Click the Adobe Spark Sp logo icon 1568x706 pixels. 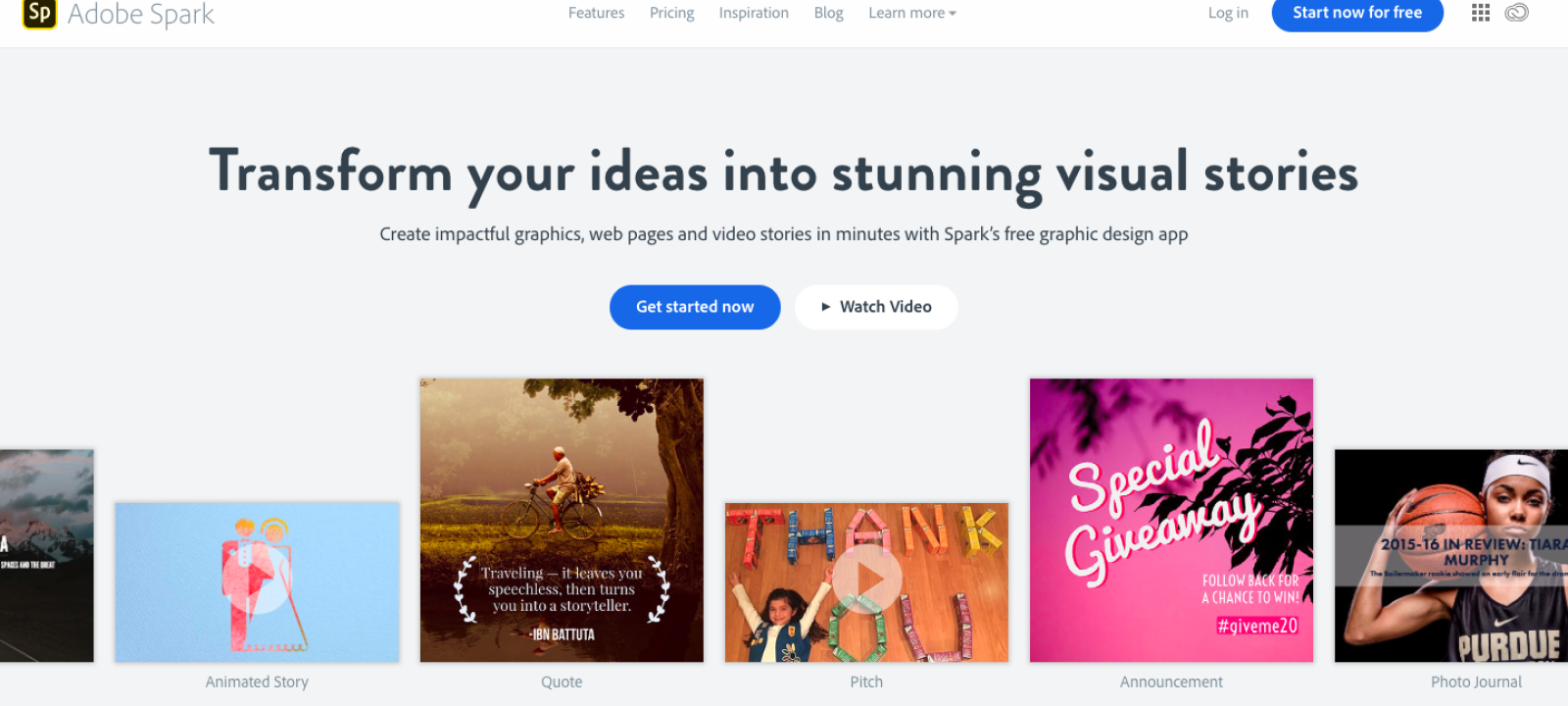pyautogui.click(x=39, y=13)
